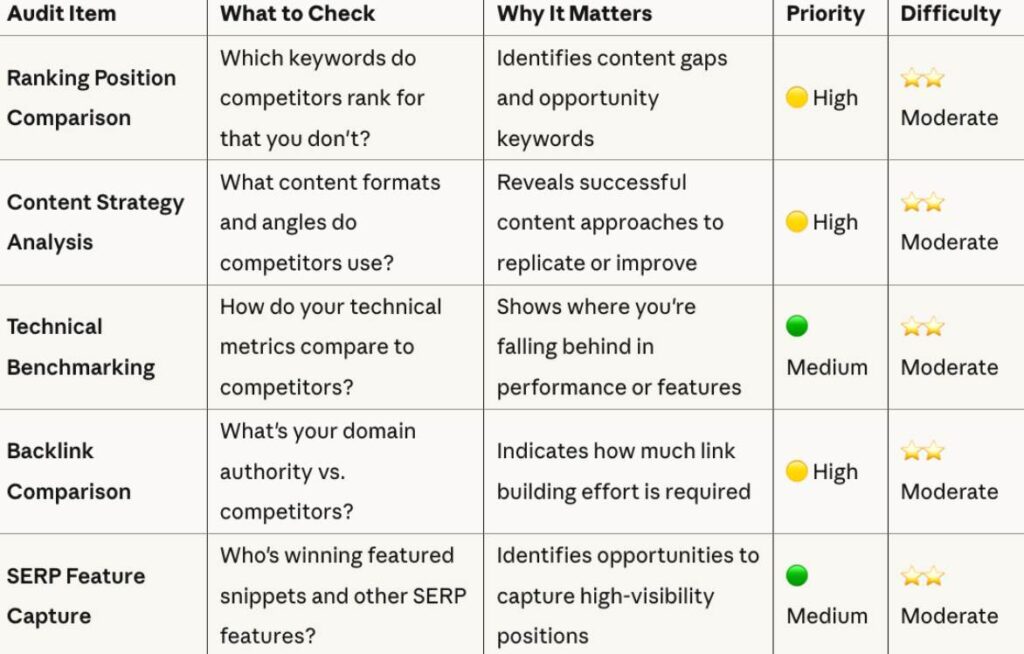The image size is (1024, 654).
Task: Click the difficulty stars in Technical Benchmarking row
Action: pos(922,326)
